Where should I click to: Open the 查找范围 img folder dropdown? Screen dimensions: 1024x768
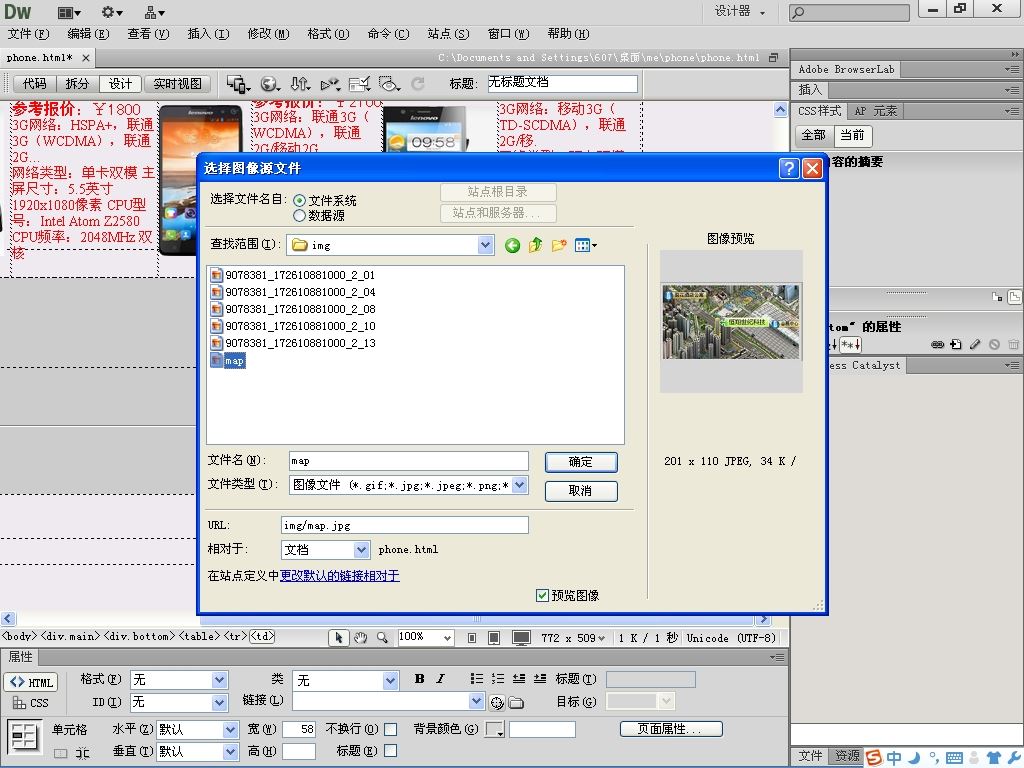click(485, 246)
